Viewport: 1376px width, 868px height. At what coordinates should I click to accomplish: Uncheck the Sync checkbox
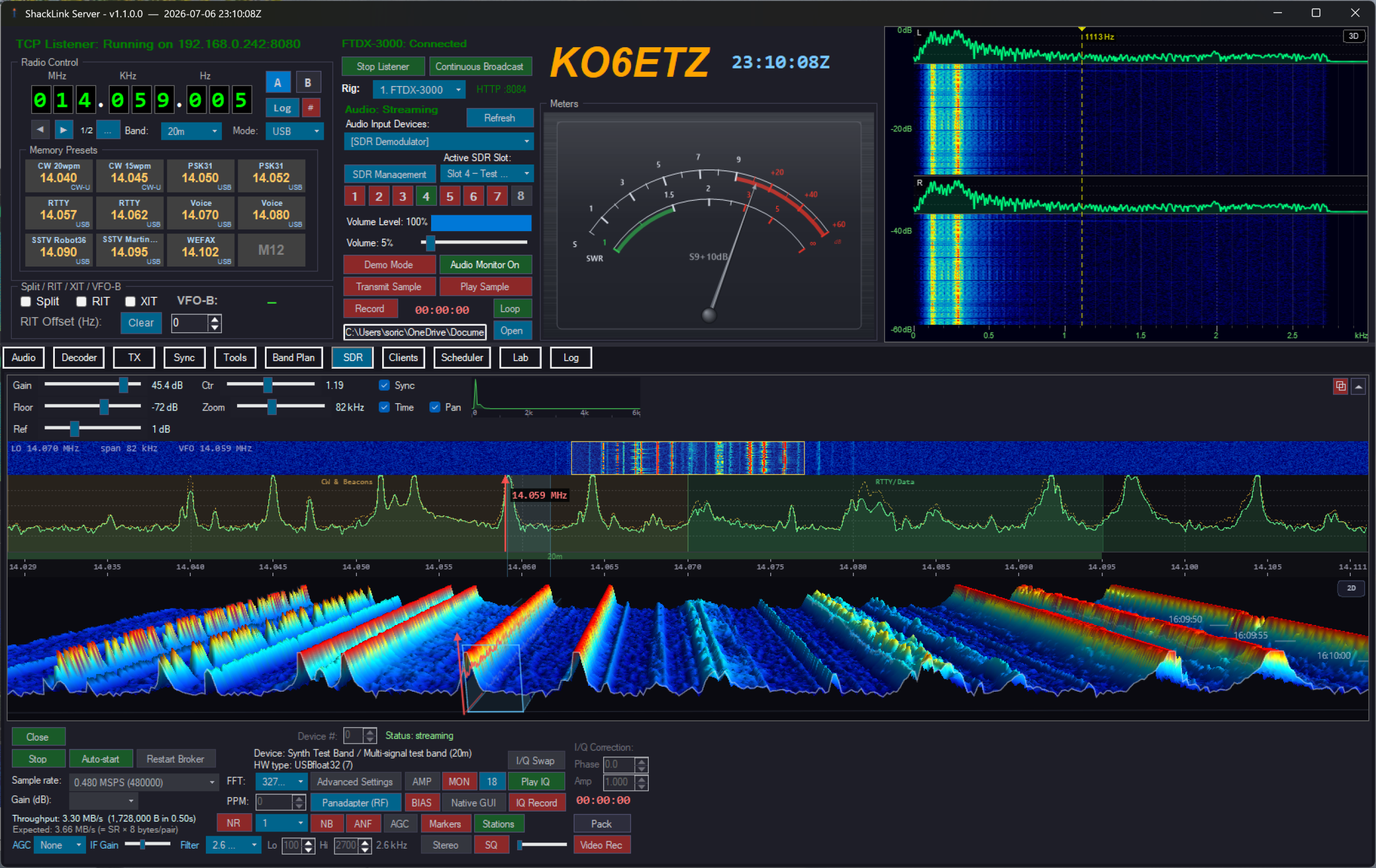pos(384,385)
